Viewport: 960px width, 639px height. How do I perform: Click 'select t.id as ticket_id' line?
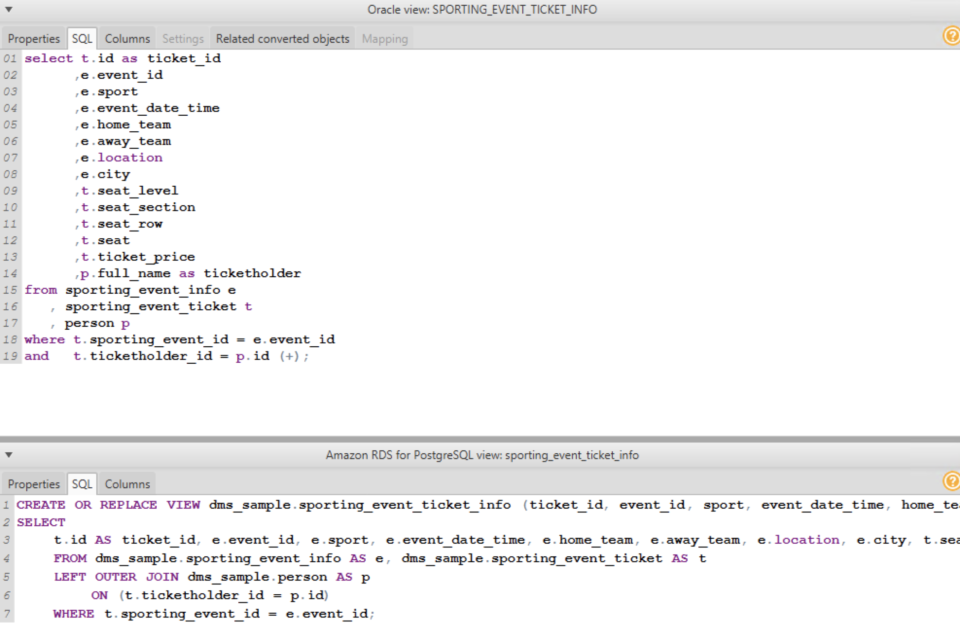pyautogui.click(x=122, y=58)
